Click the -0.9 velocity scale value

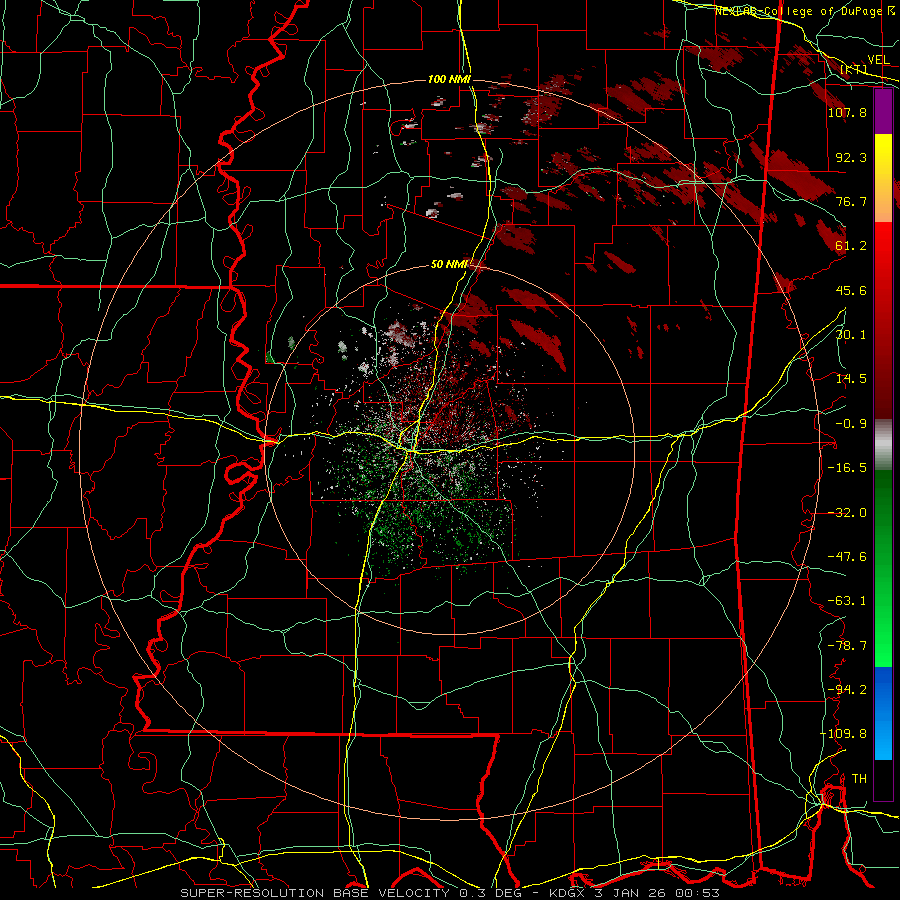[x=851, y=424]
